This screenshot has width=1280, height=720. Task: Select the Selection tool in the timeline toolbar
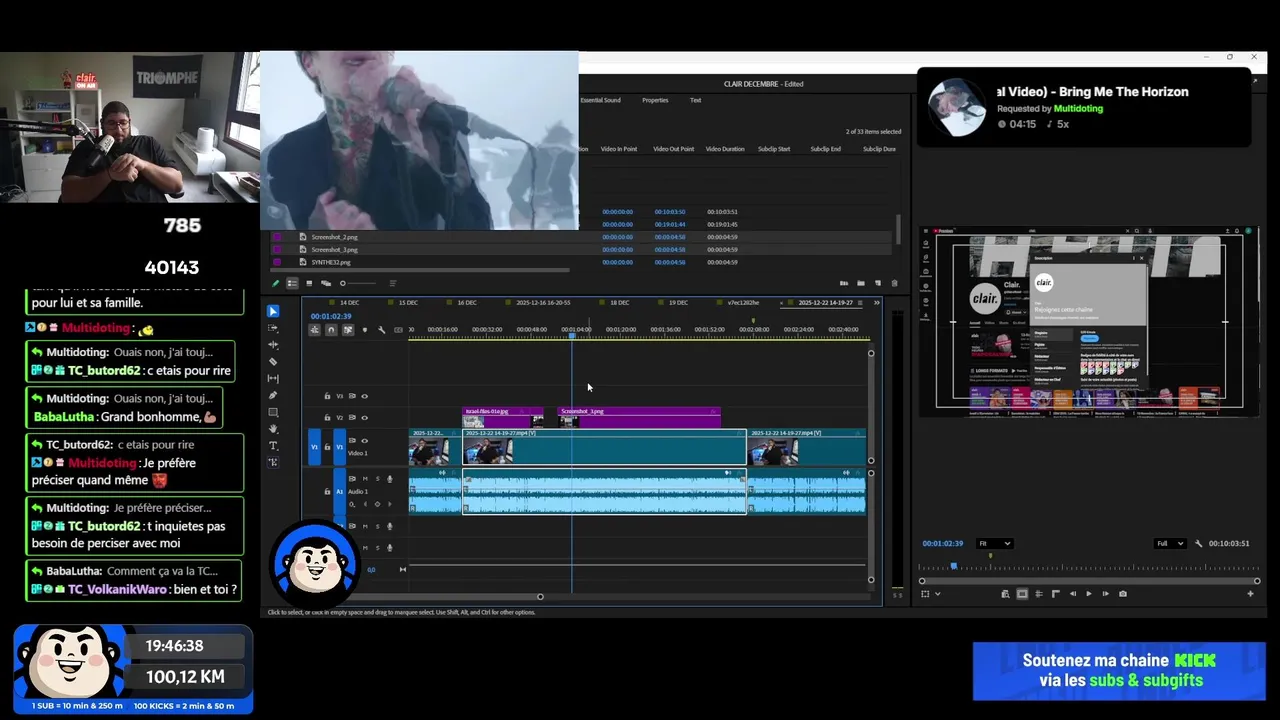[x=273, y=311]
